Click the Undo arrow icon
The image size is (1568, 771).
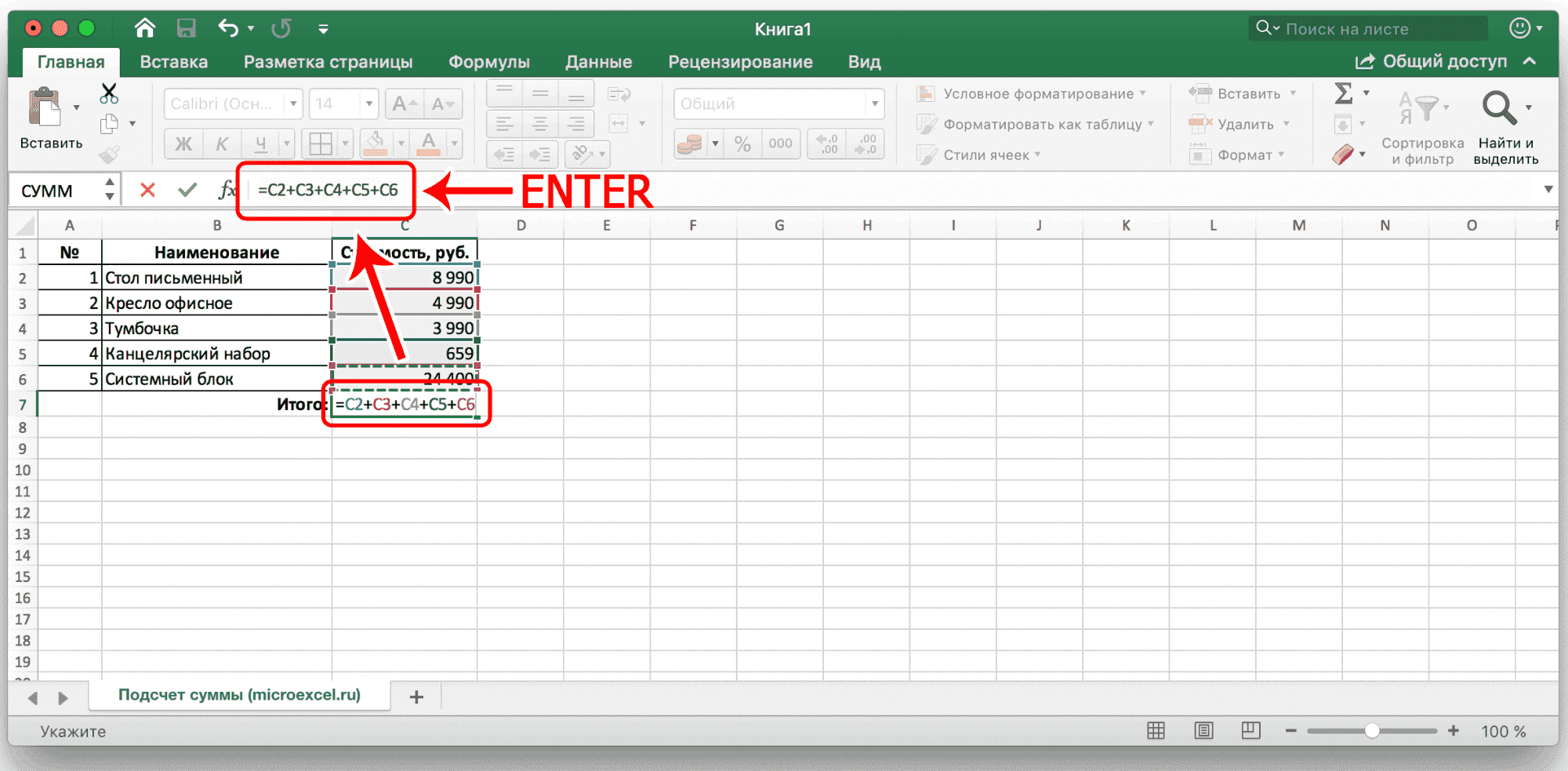click(228, 29)
